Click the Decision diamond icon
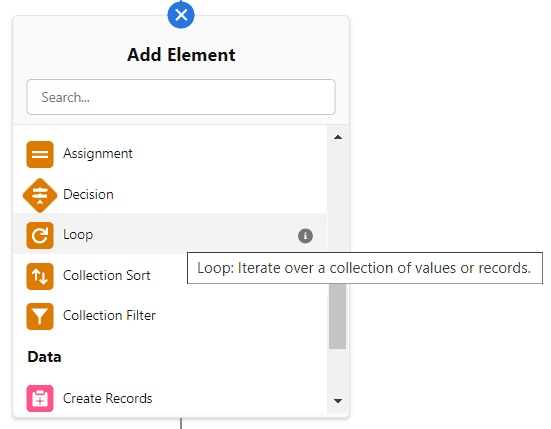Image resolution: width=551 pixels, height=429 pixels. coord(40,195)
